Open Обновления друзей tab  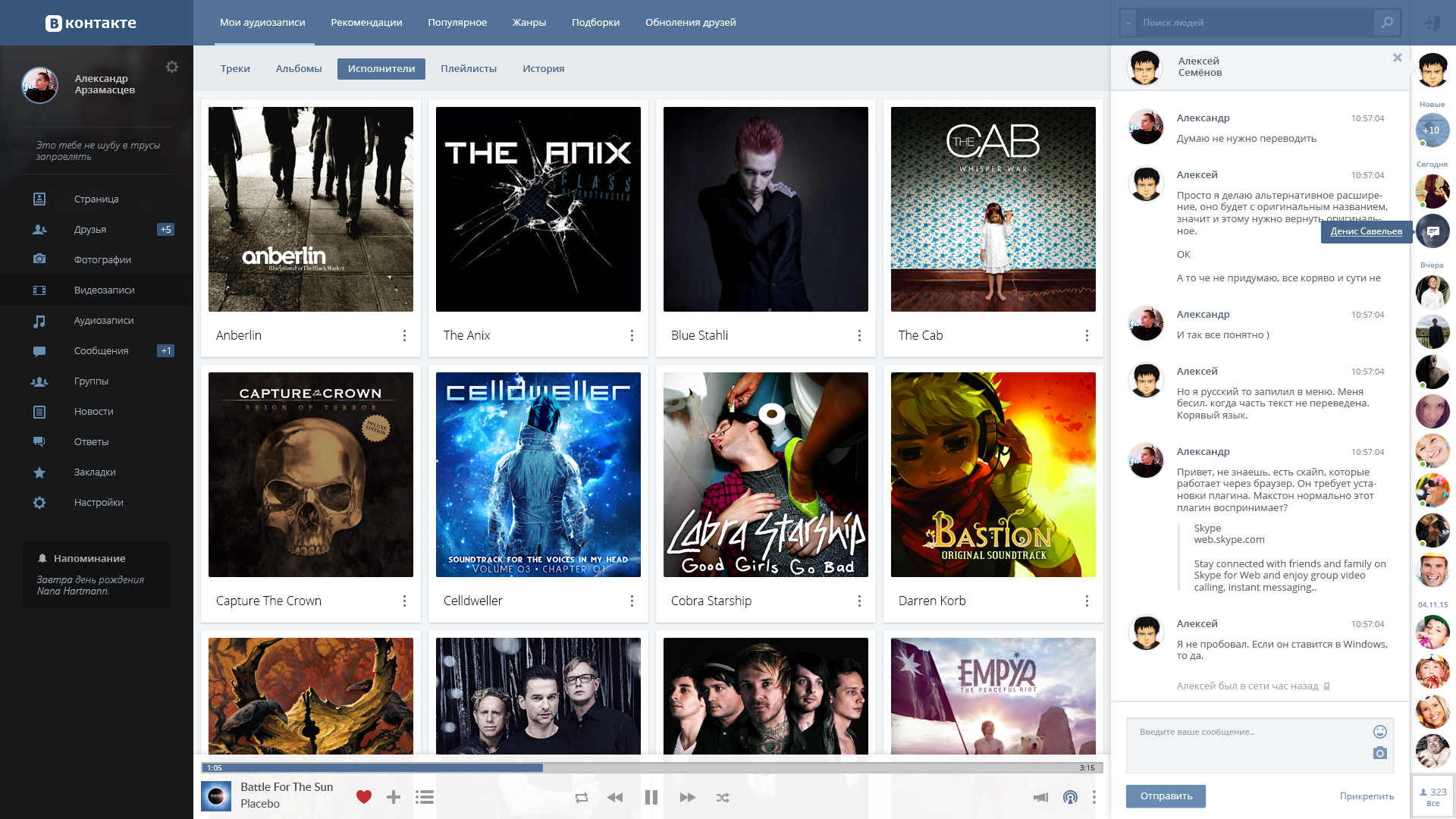[691, 23]
